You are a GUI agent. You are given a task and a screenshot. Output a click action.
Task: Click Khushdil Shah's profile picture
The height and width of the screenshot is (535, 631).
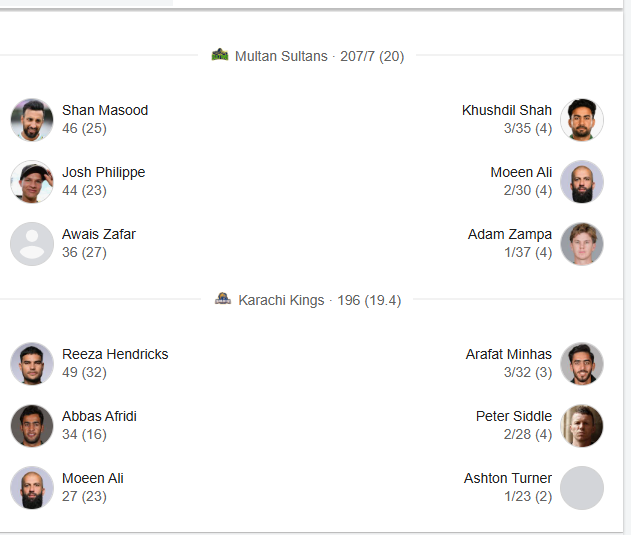click(582, 120)
